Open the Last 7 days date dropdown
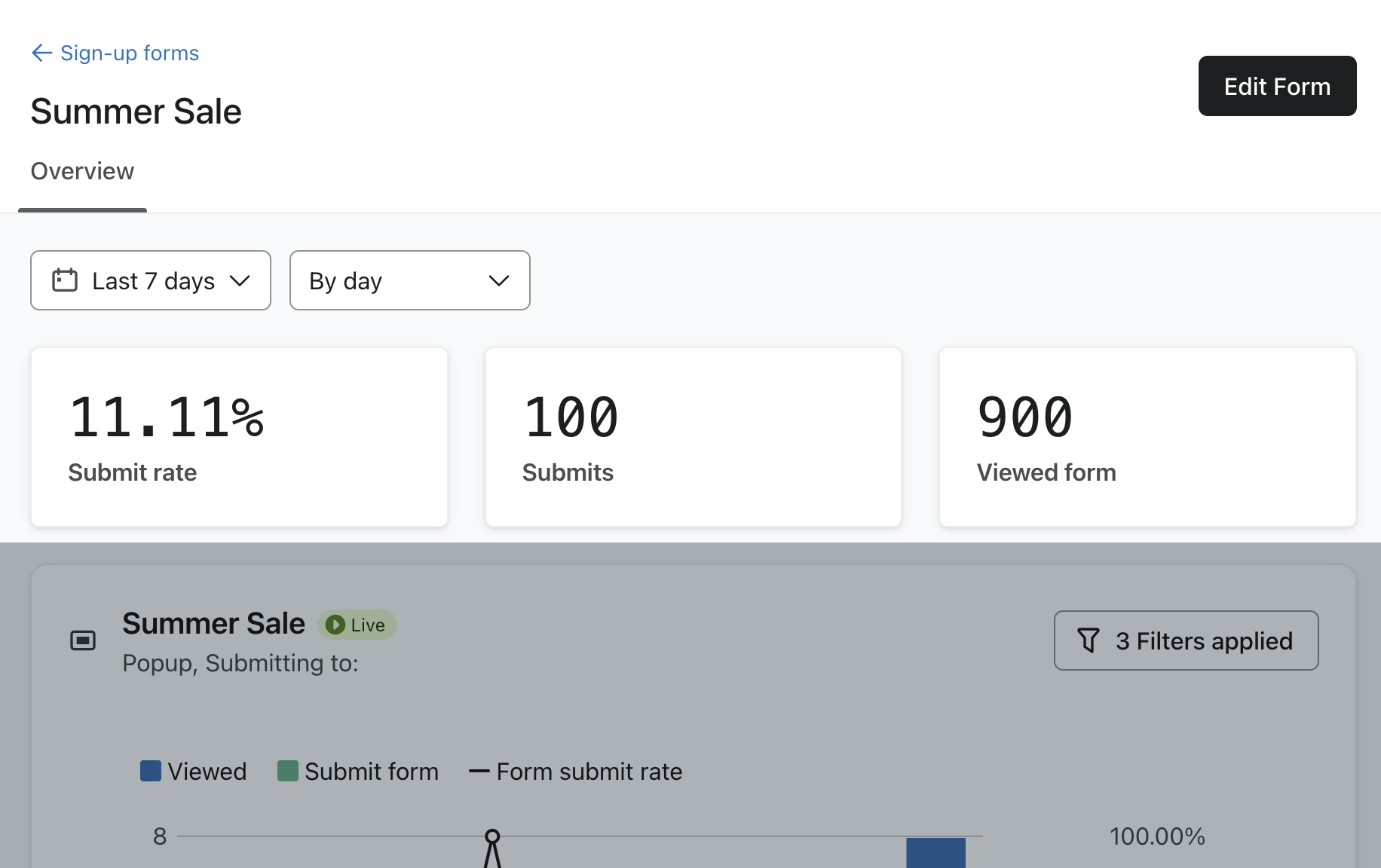Screen dimensions: 1381x868 pyautogui.click(x=151, y=280)
